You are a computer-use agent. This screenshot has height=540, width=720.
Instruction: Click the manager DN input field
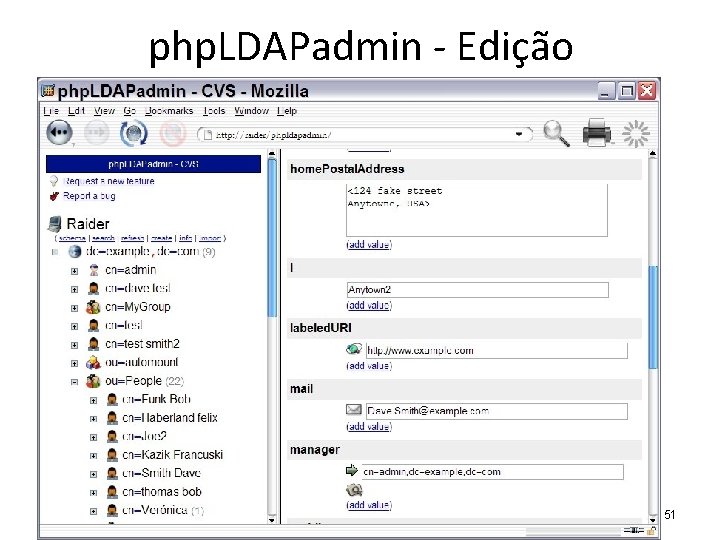pyautogui.click(x=493, y=472)
